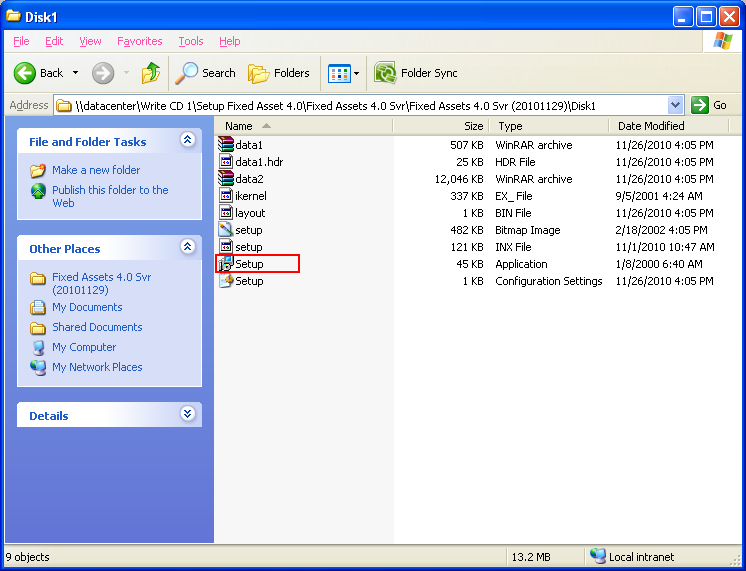Expand the Details panel
Image resolution: width=746 pixels, height=571 pixels.
pos(187,414)
